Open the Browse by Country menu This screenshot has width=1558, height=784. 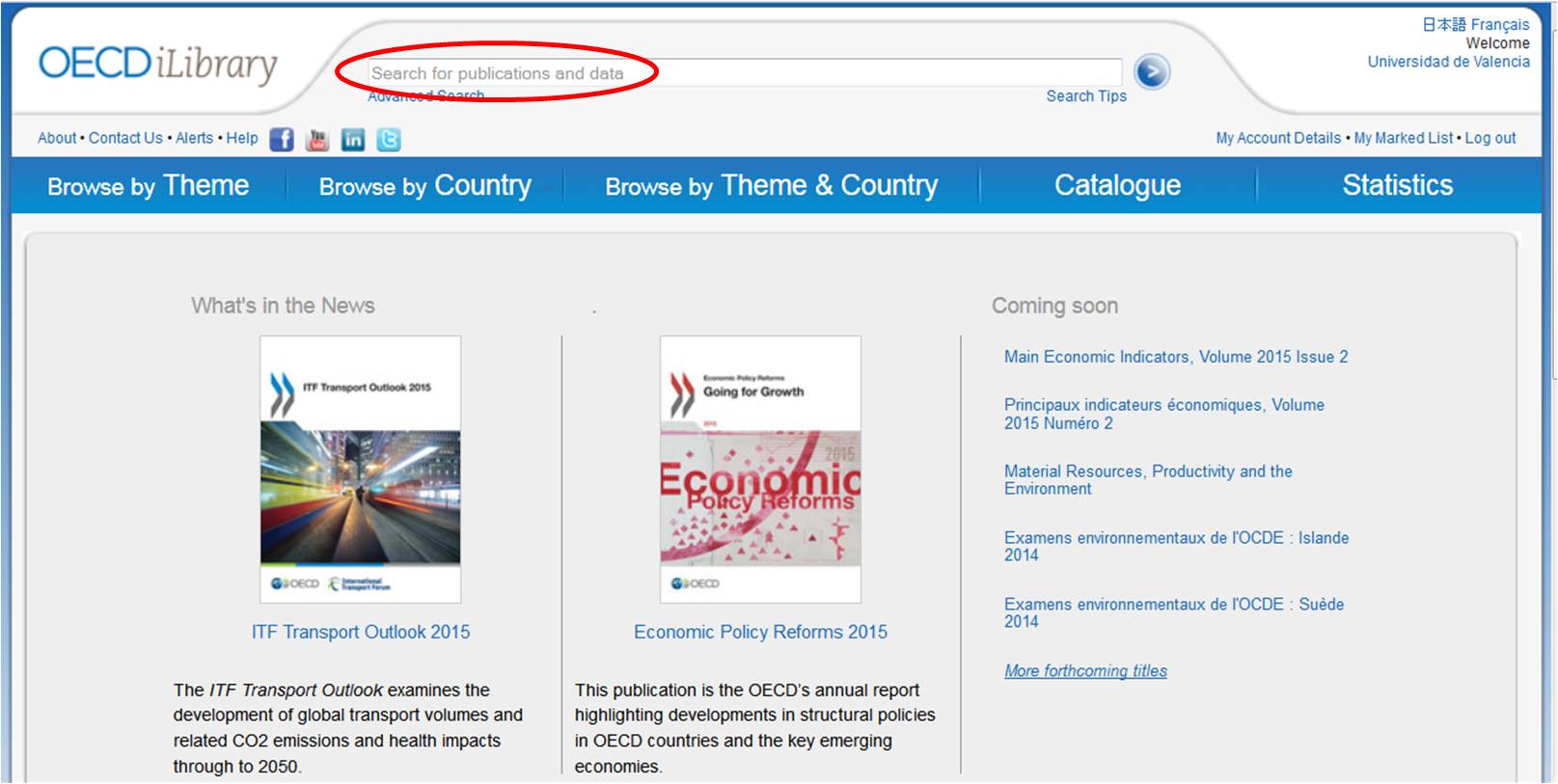424,185
